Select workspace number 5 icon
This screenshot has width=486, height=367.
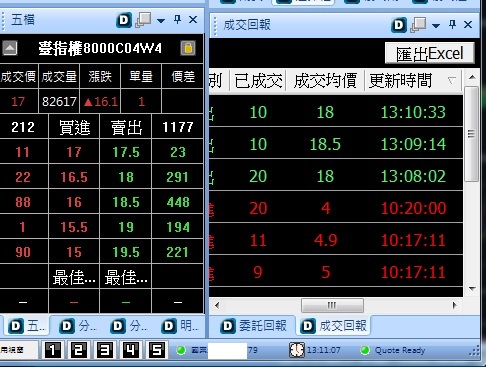tap(157, 350)
